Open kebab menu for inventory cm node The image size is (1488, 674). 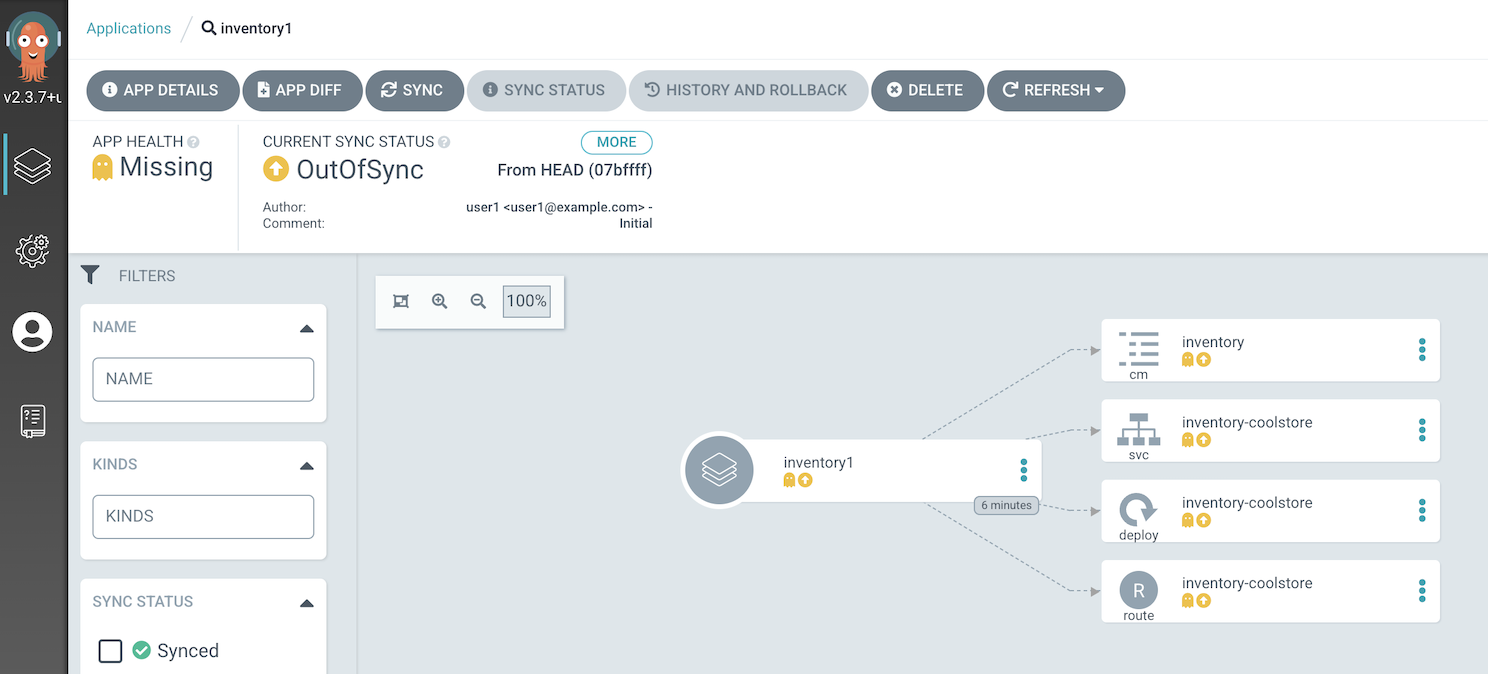click(x=1421, y=350)
